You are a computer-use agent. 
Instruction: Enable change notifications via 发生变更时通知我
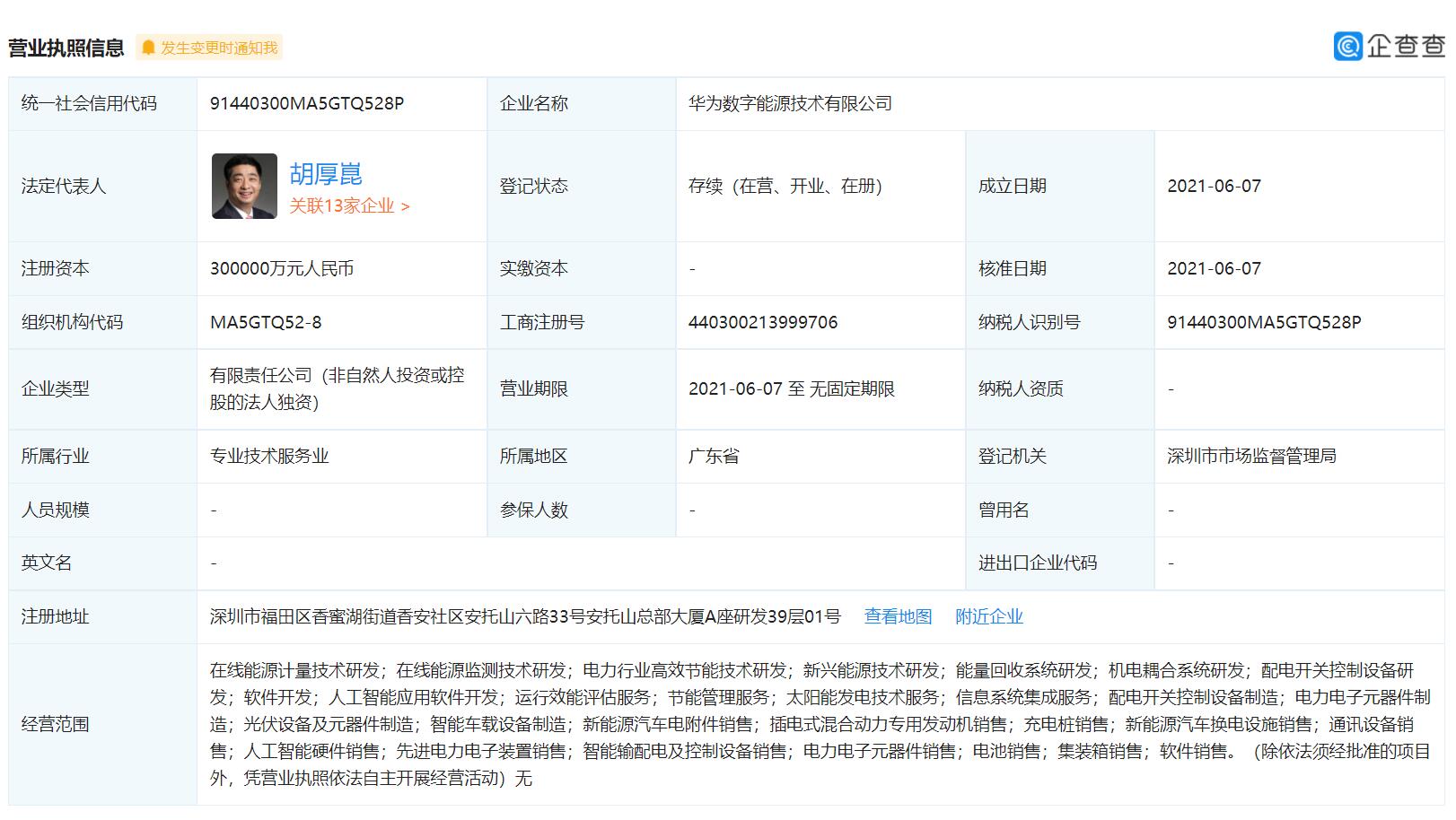click(217, 47)
